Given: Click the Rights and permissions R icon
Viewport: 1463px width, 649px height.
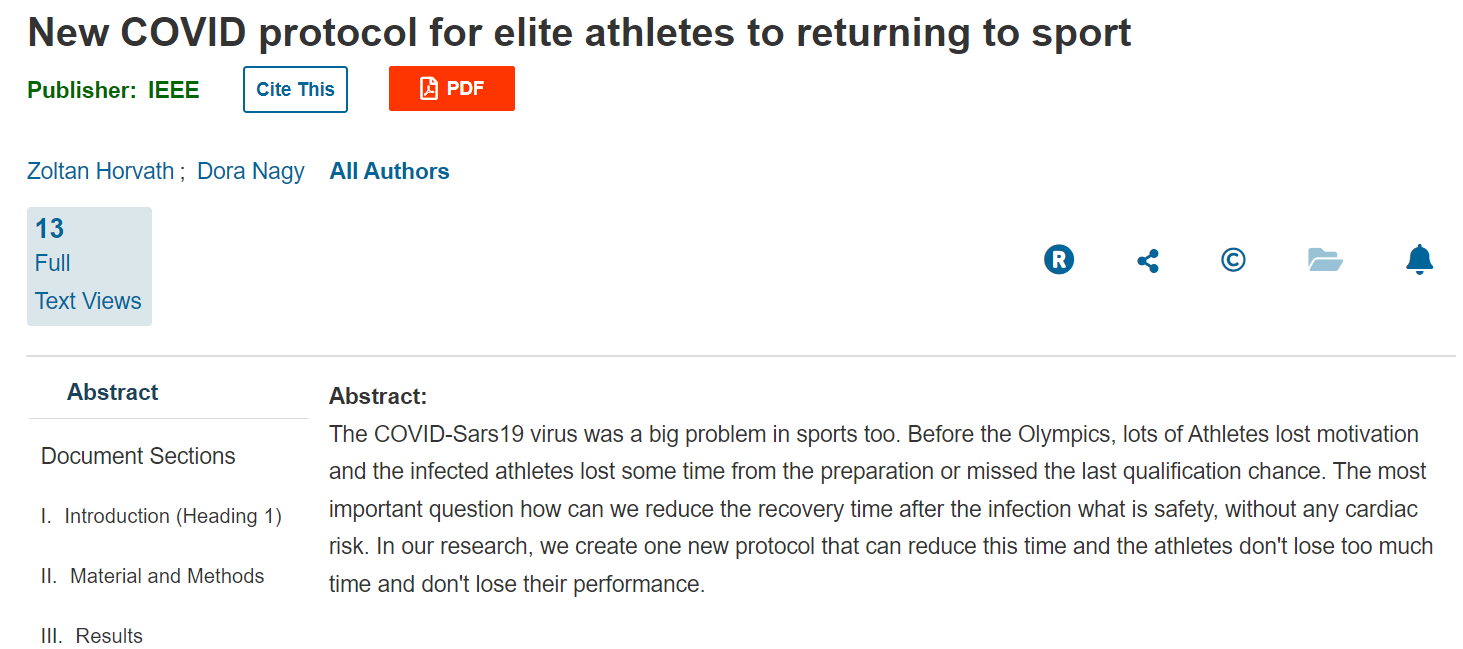Looking at the screenshot, I should click(x=1059, y=260).
